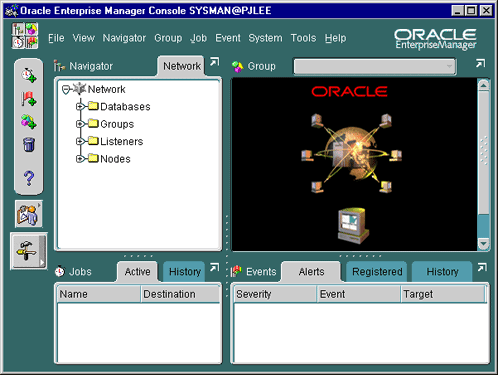Click the Create Group shapes icon in sidebar
Viewport: 498px width, 375px height.
coord(29,122)
